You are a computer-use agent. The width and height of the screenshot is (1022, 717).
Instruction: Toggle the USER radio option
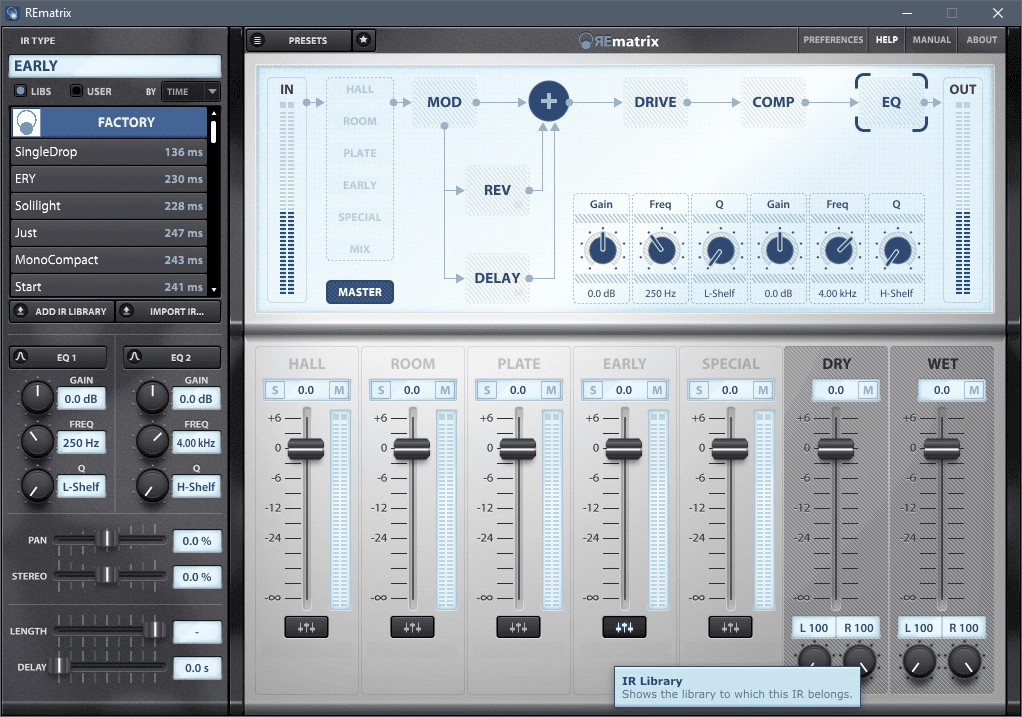pyautogui.click(x=76, y=91)
